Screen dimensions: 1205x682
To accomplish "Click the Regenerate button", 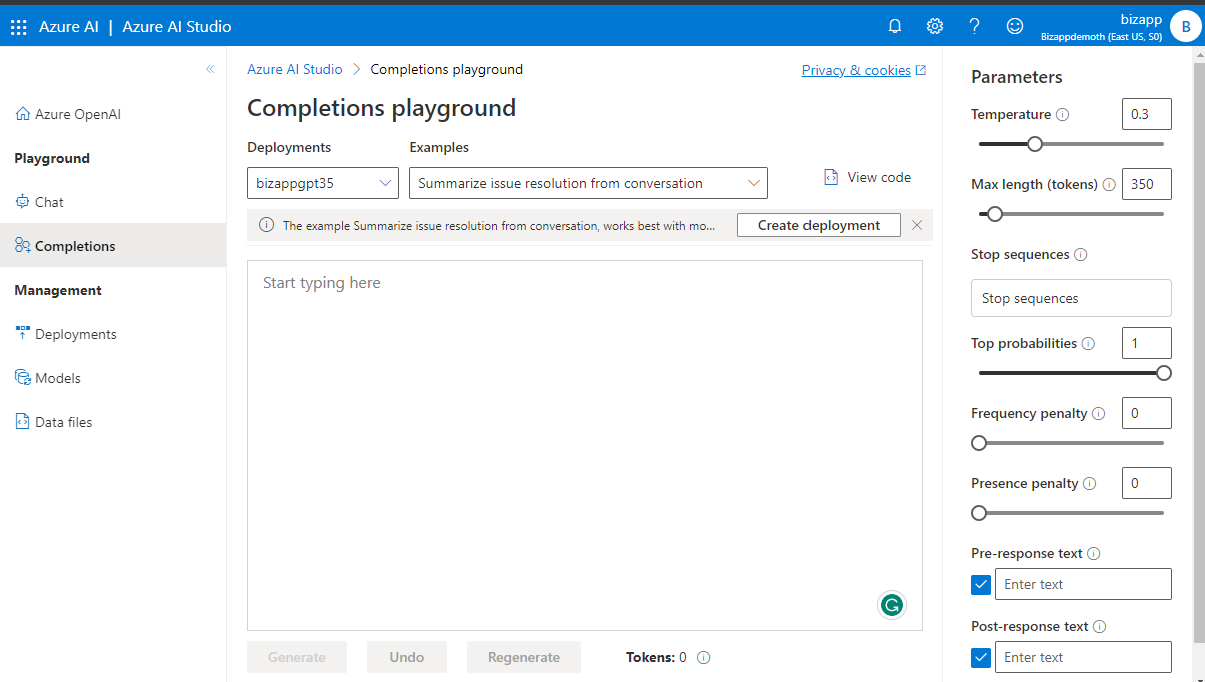I will pos(524,657).
